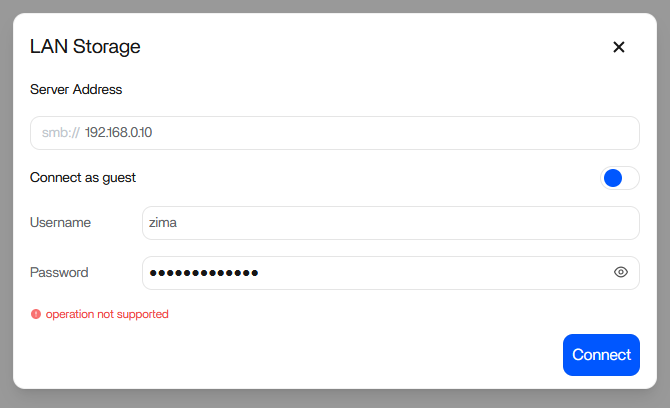Image resolution: width=670 pixels, height=408 pixels.
Task: Select the Password input field
Action: pyautogui.click(x=380, y=273)
